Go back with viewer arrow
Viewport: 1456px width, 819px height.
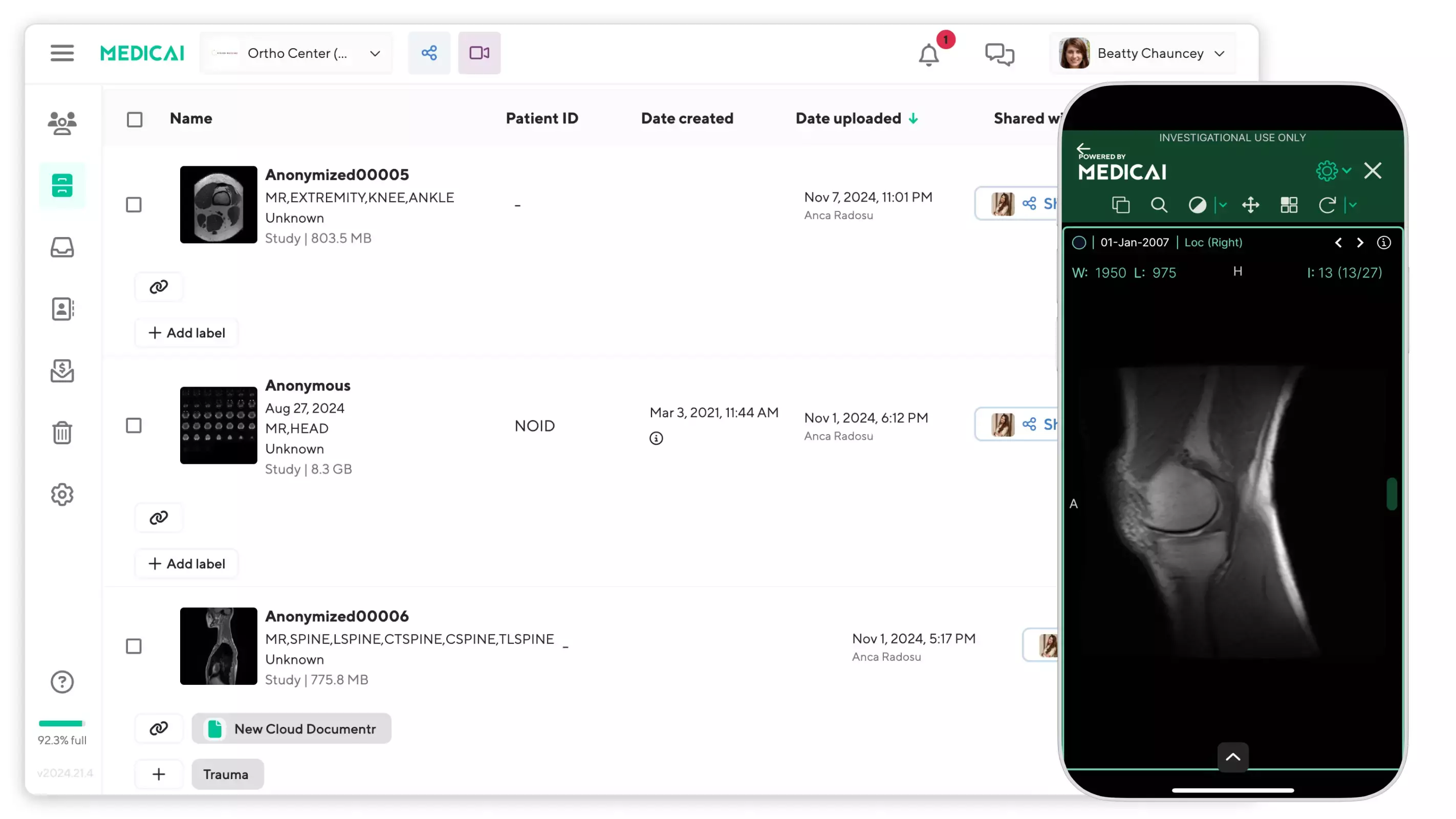click(1083, 149)
